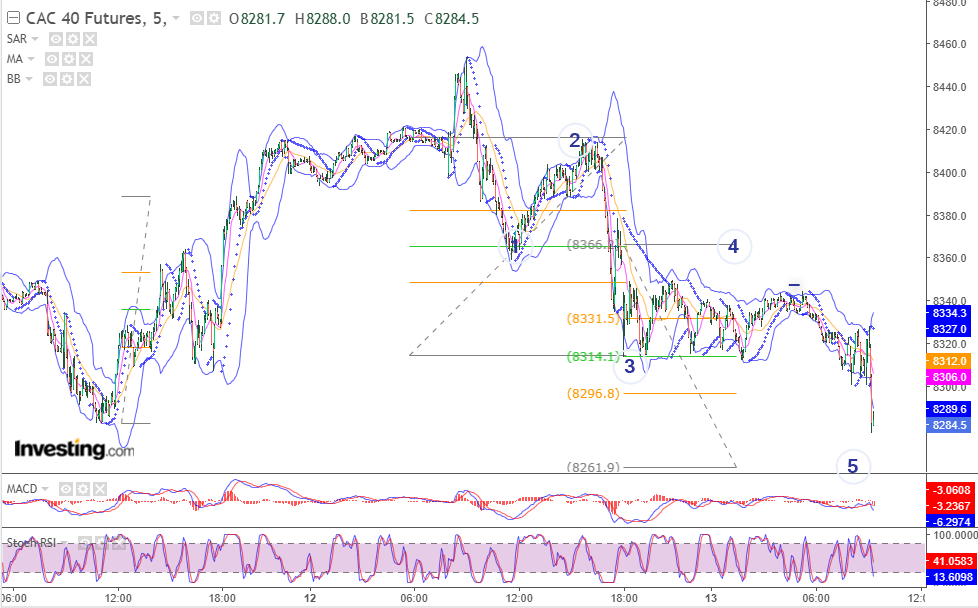Open settings gear for CAC 40 Futures series

click(x=214, y=19)
